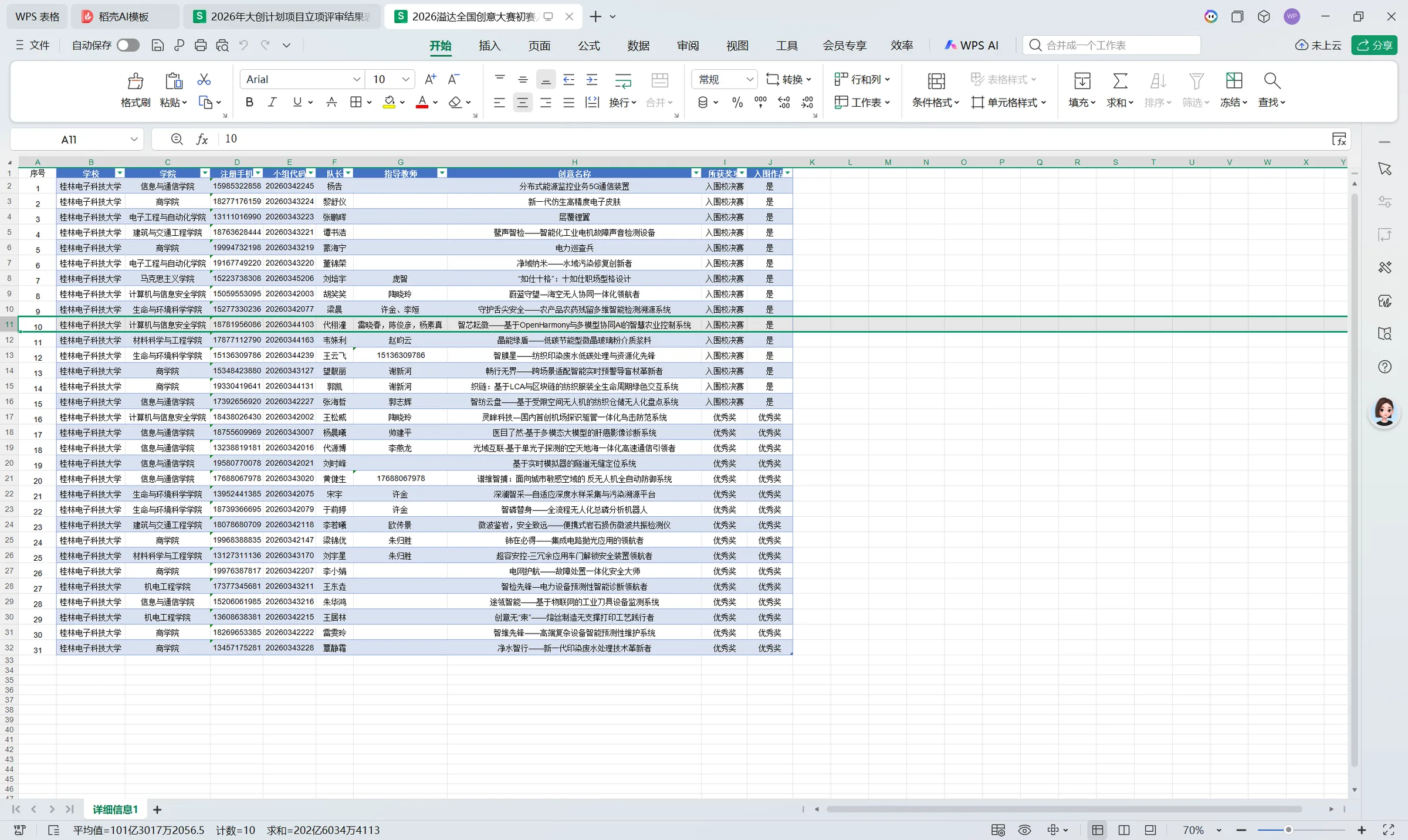
Task: Click the Cut scissors icon
Action: coord(204,79)
